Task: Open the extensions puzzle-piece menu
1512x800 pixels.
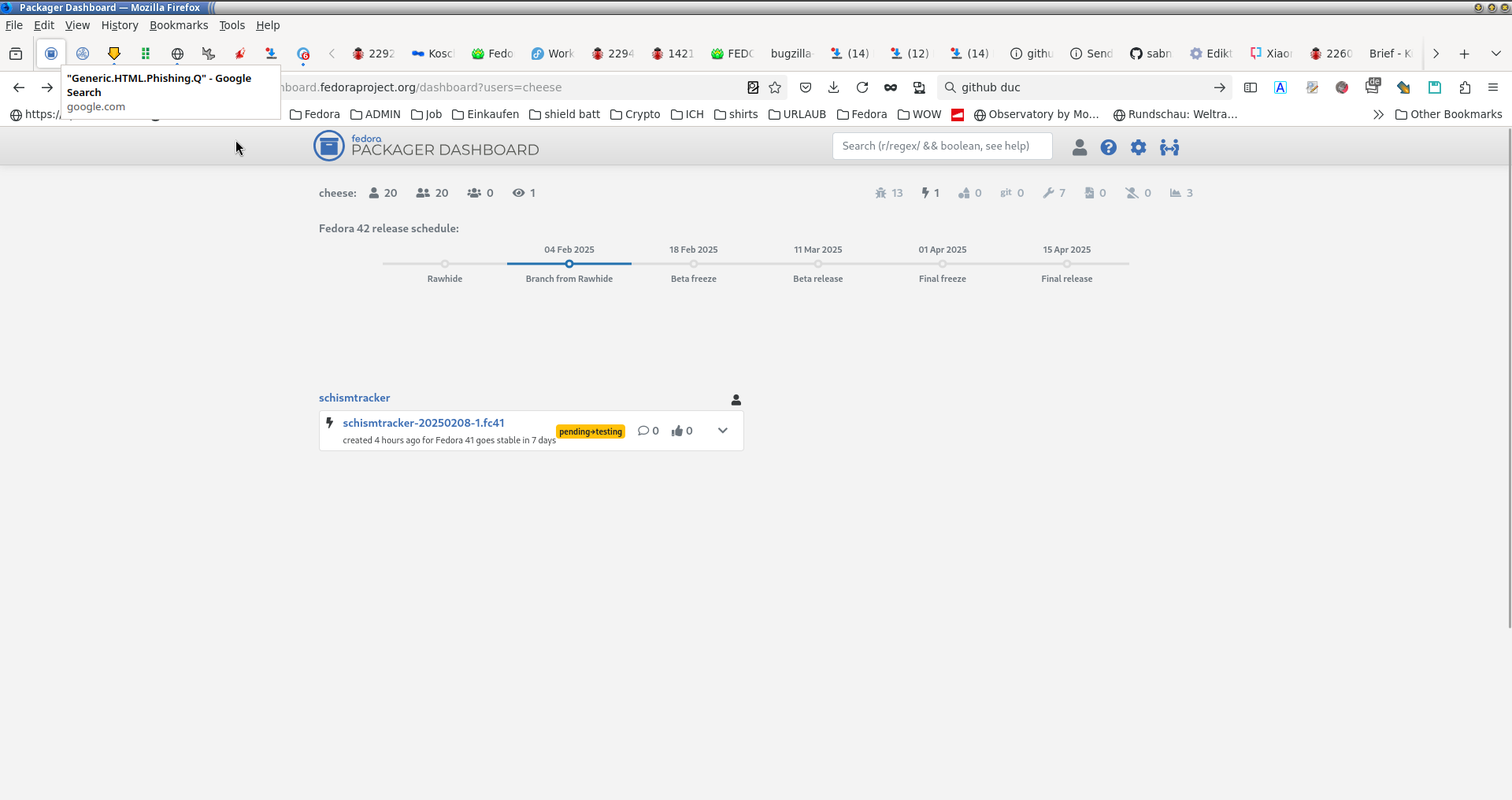Action: click(1465, 87)
